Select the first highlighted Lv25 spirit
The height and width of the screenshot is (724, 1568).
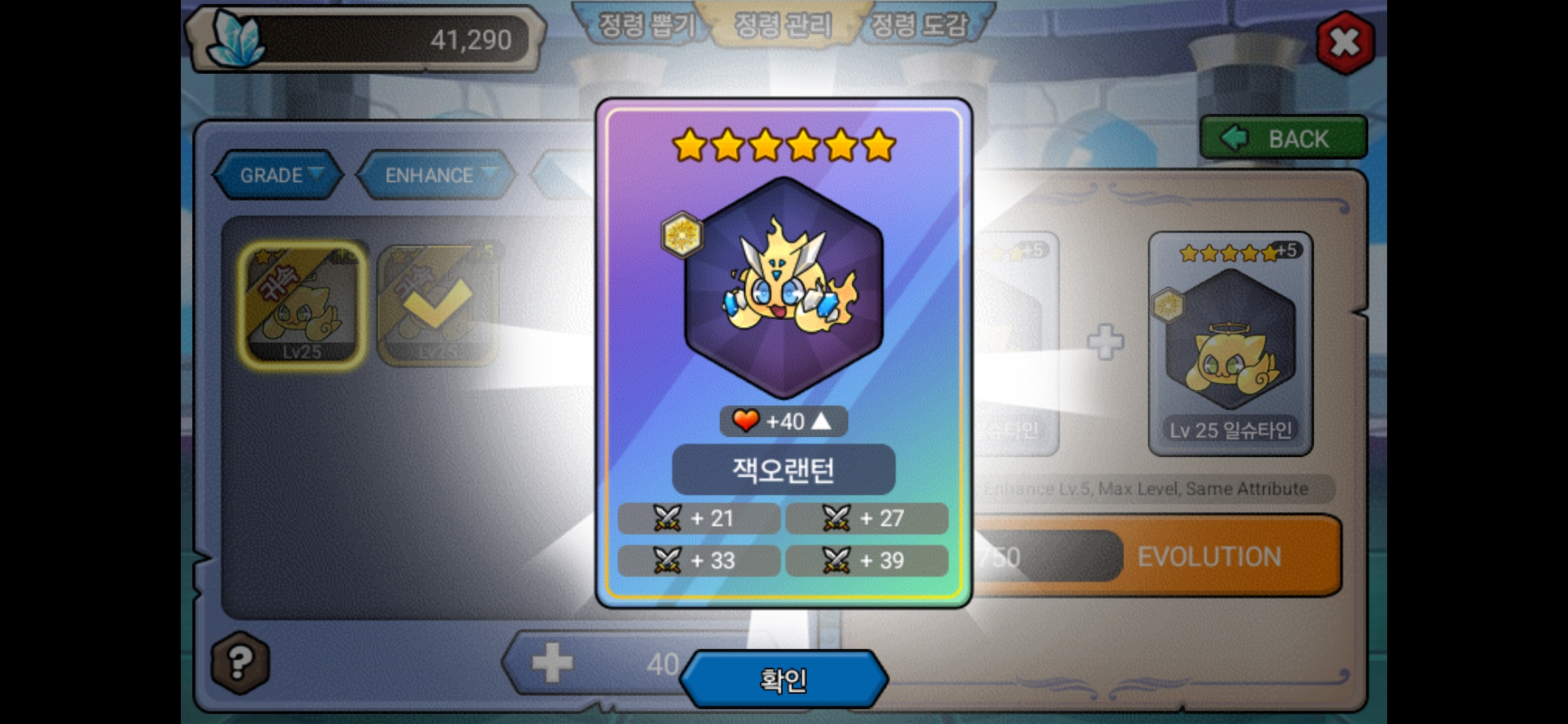(x=302, y=304)
